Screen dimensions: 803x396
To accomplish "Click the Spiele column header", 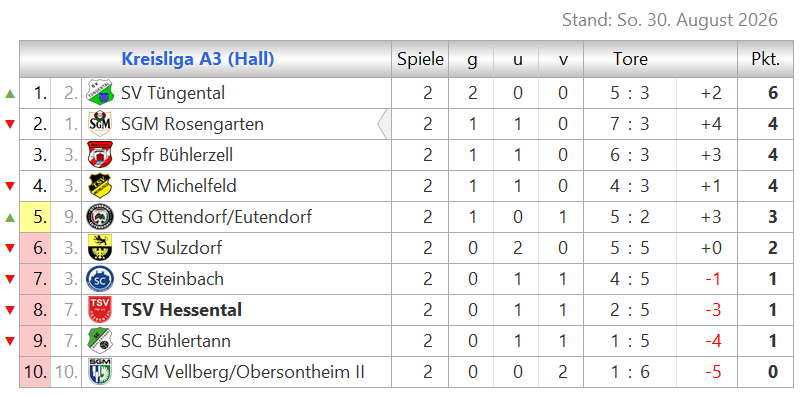I will click(420, 59).
